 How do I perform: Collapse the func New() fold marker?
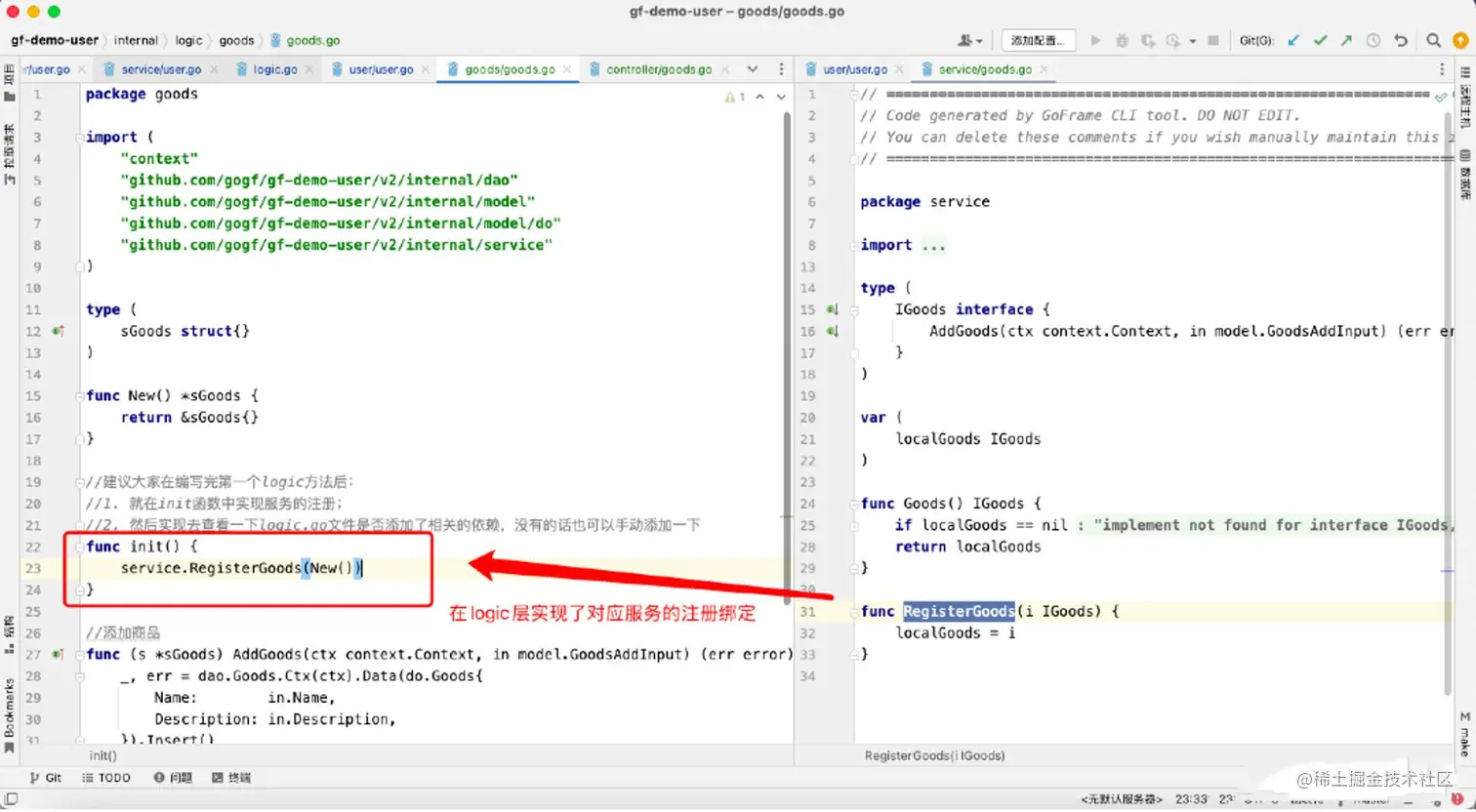tap(80, 395)
